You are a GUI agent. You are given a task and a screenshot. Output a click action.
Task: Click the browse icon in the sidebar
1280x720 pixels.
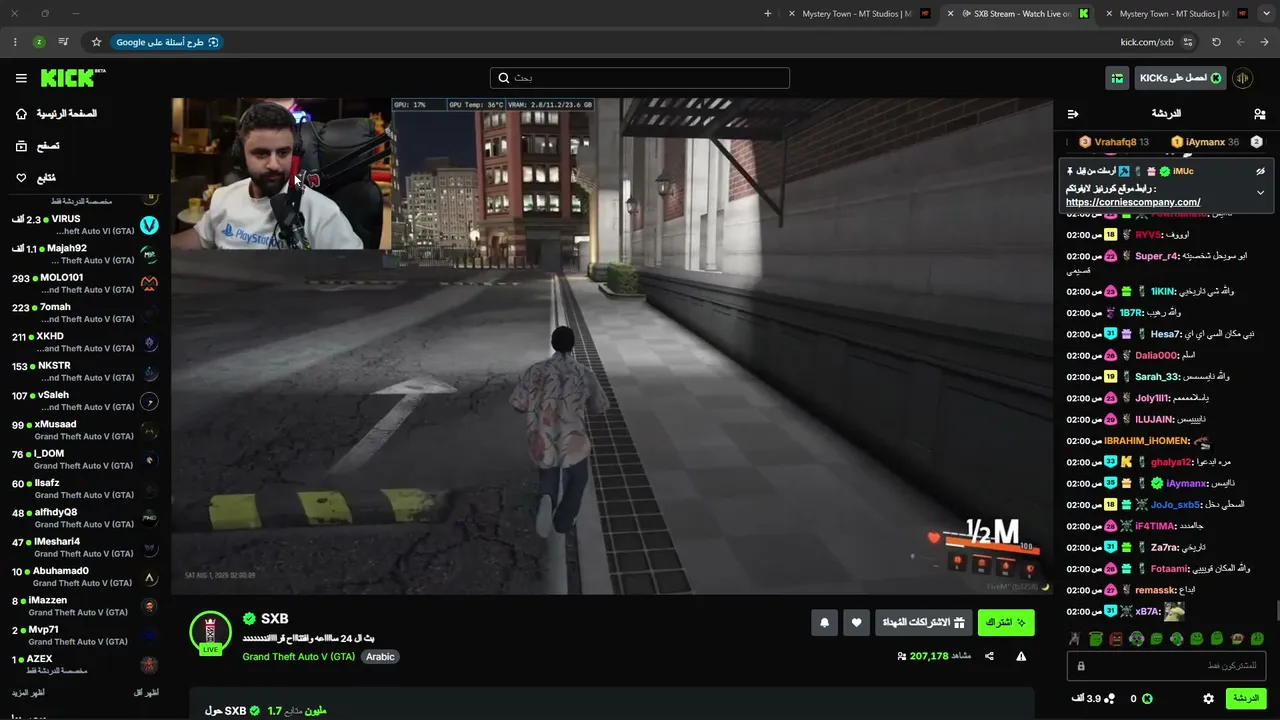click(21, 146)
